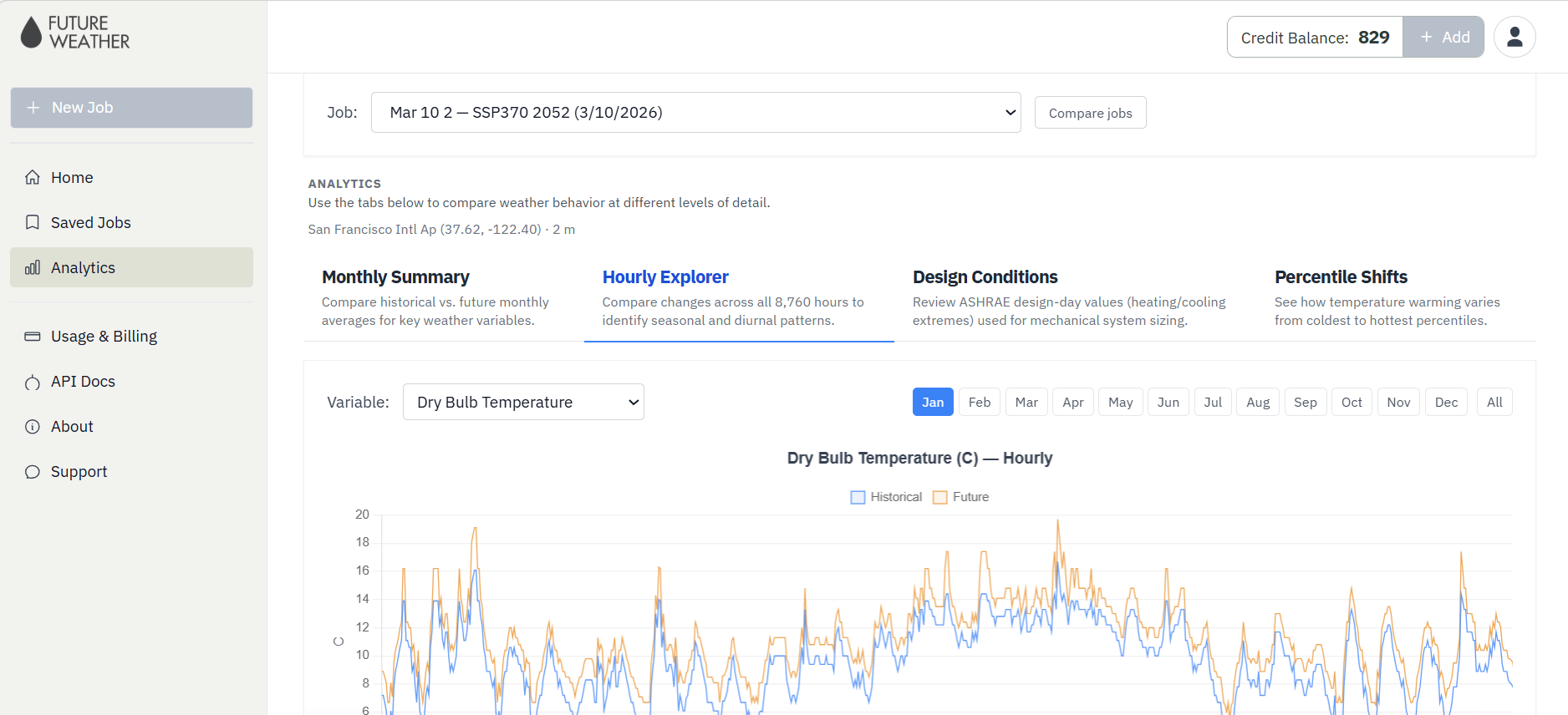Open Usage & Billing page
This screenshot has height=715, width=1568.
[x=131, y=336]
